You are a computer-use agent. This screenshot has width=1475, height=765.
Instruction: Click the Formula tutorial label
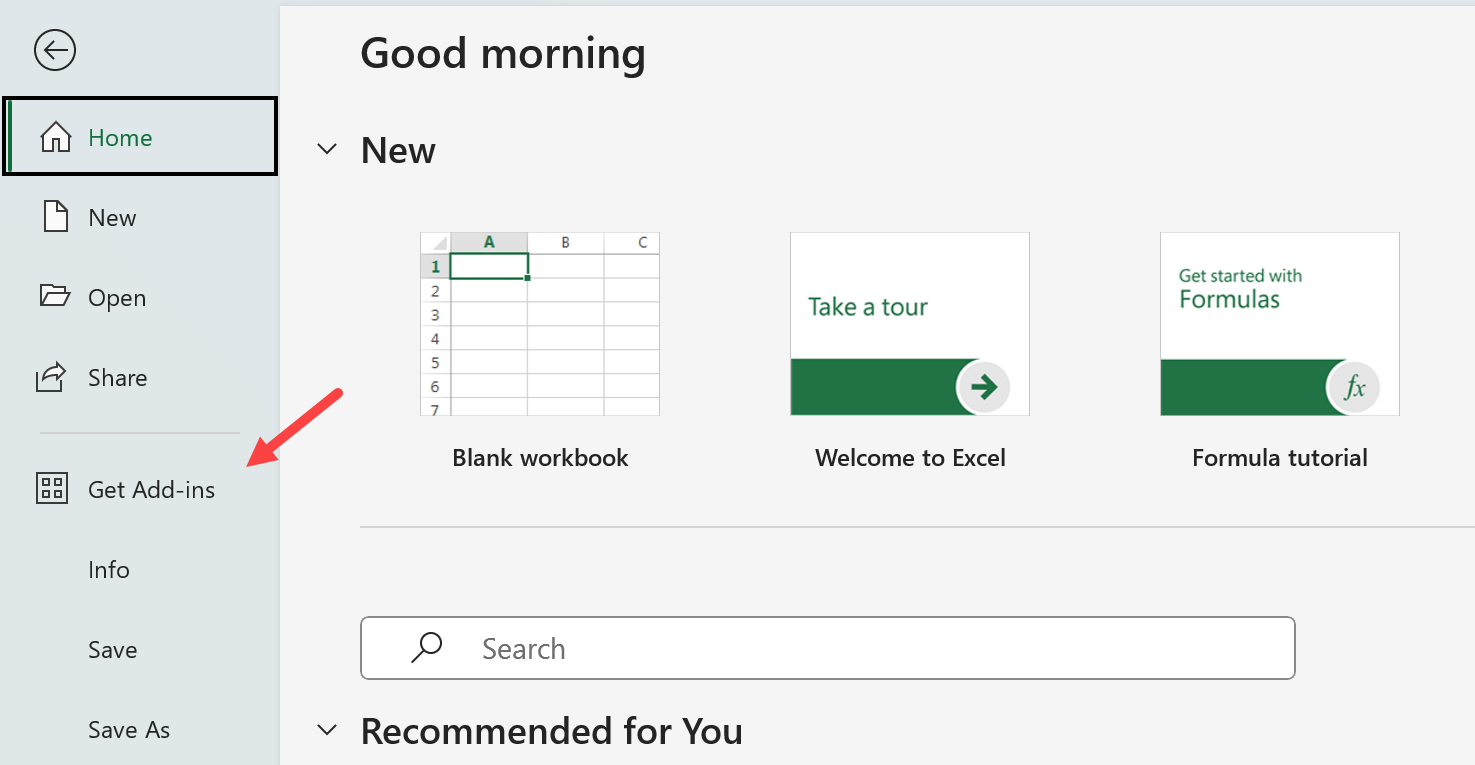1279,458
